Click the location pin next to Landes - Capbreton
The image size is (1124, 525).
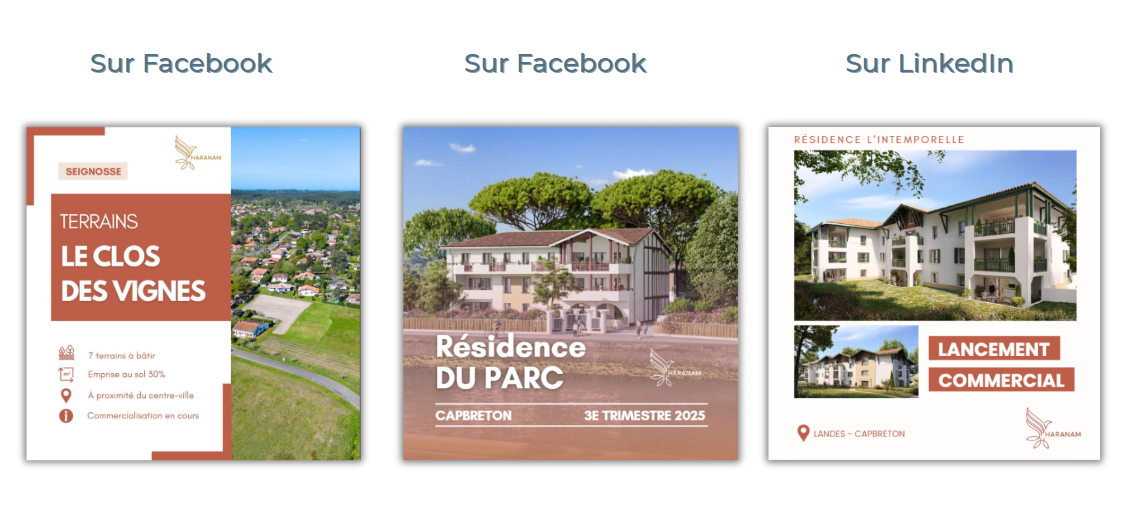804,433
